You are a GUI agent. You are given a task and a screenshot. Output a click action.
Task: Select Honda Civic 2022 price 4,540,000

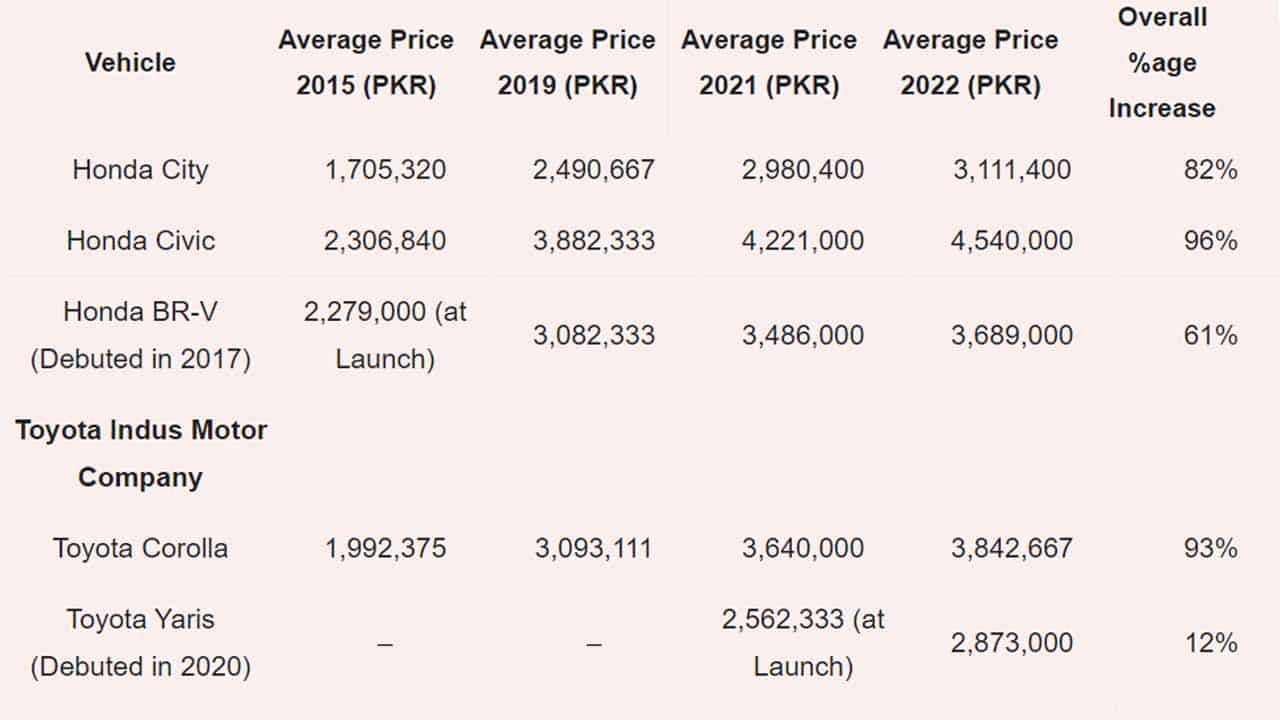[x=1011, y=240]
